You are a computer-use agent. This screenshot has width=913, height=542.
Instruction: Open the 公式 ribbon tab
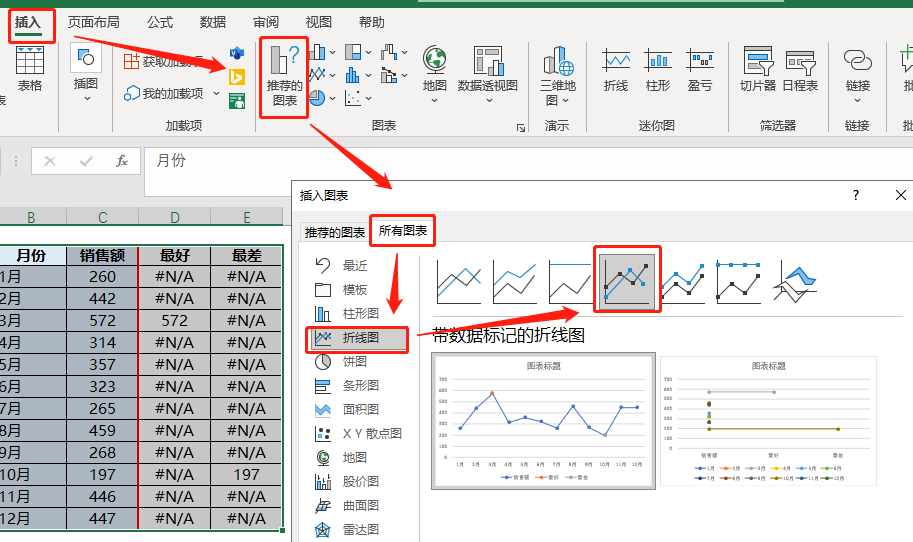pyautogui.click(x=160, y=23)
